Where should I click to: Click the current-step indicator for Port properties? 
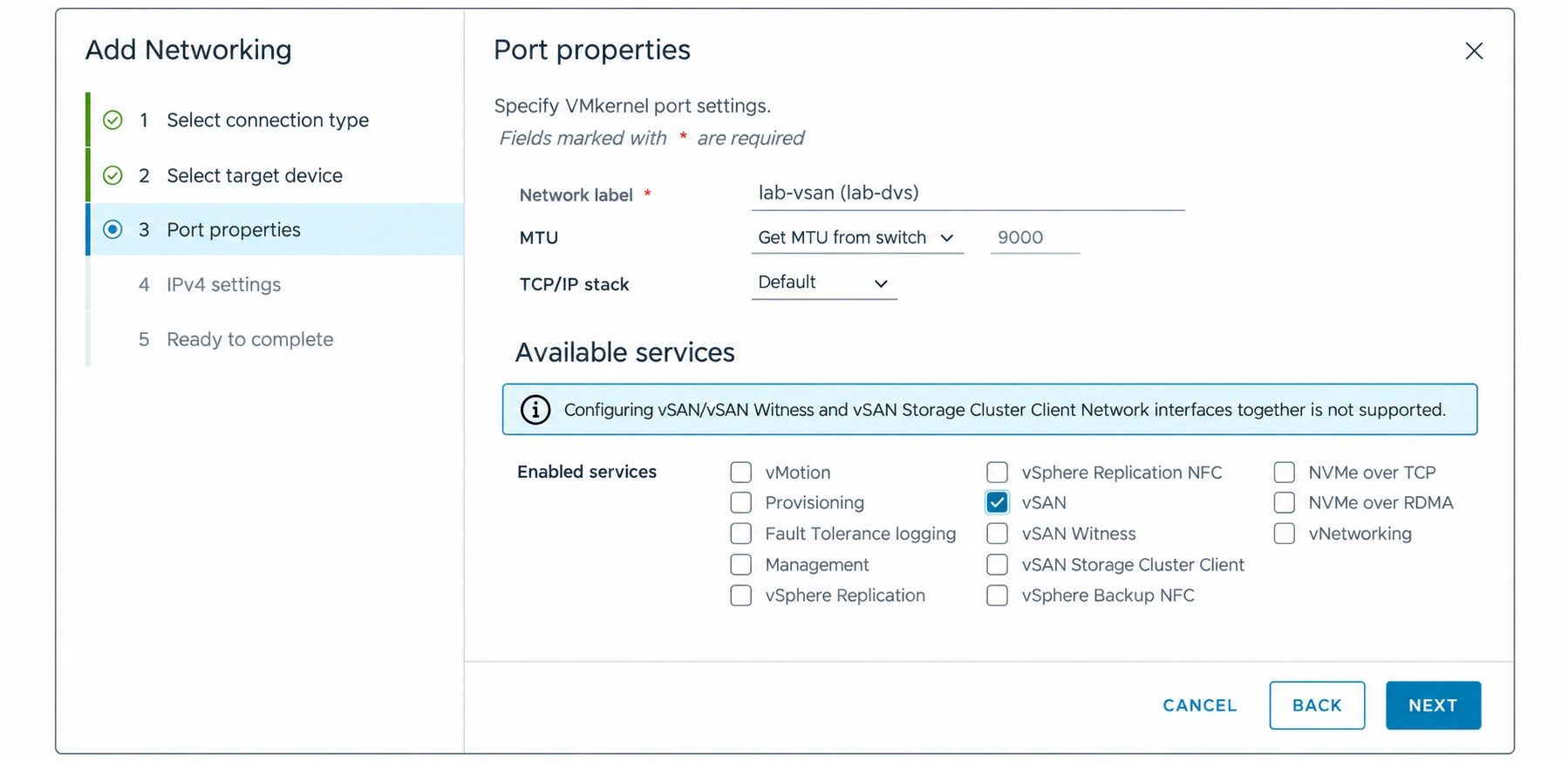(112, 229)
